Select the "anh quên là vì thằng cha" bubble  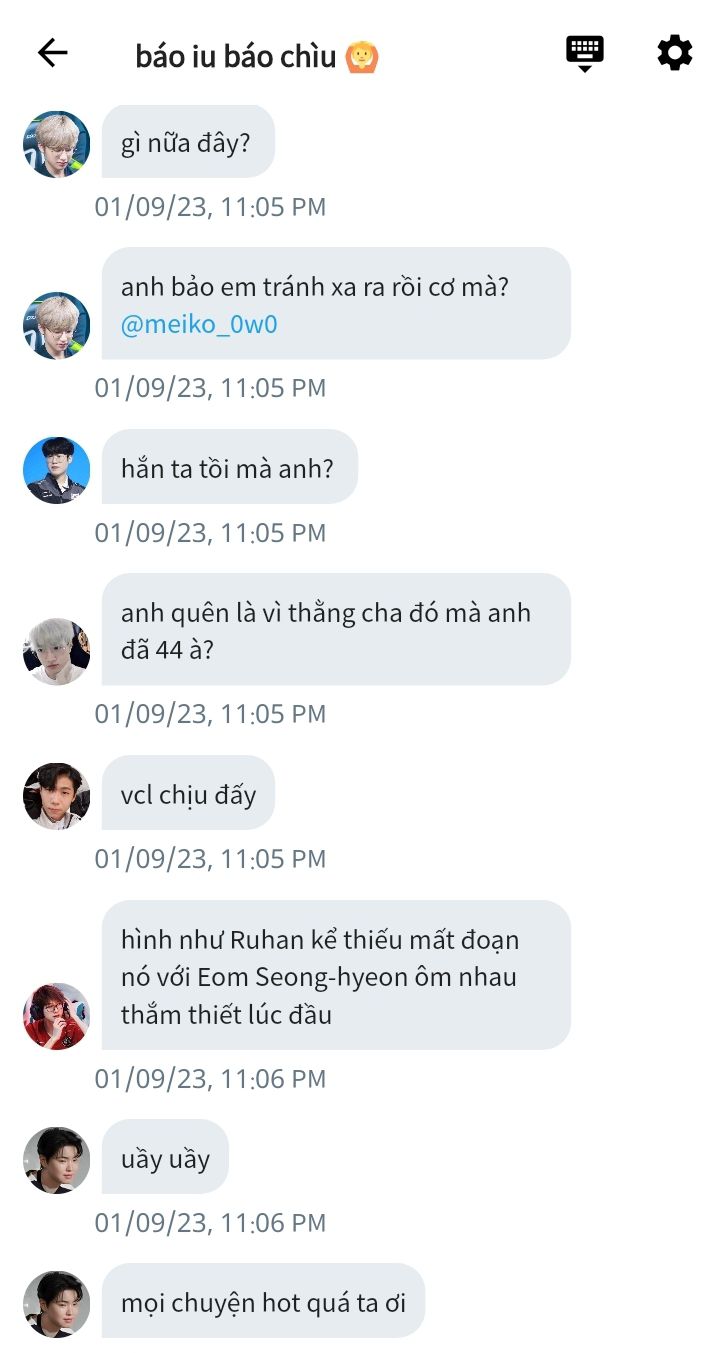(x=336, y=629)
